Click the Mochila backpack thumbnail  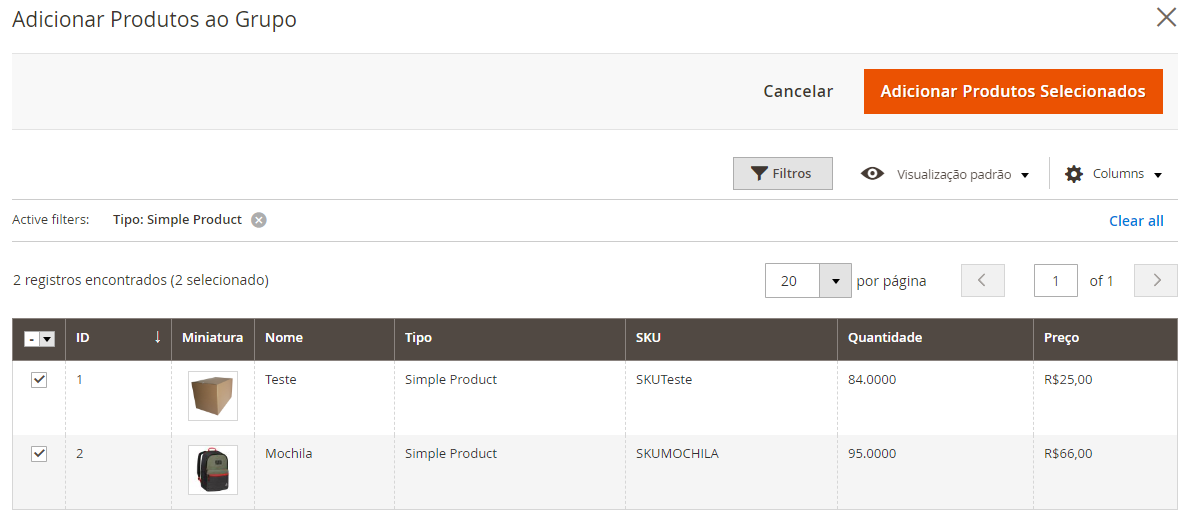(213, 470)
